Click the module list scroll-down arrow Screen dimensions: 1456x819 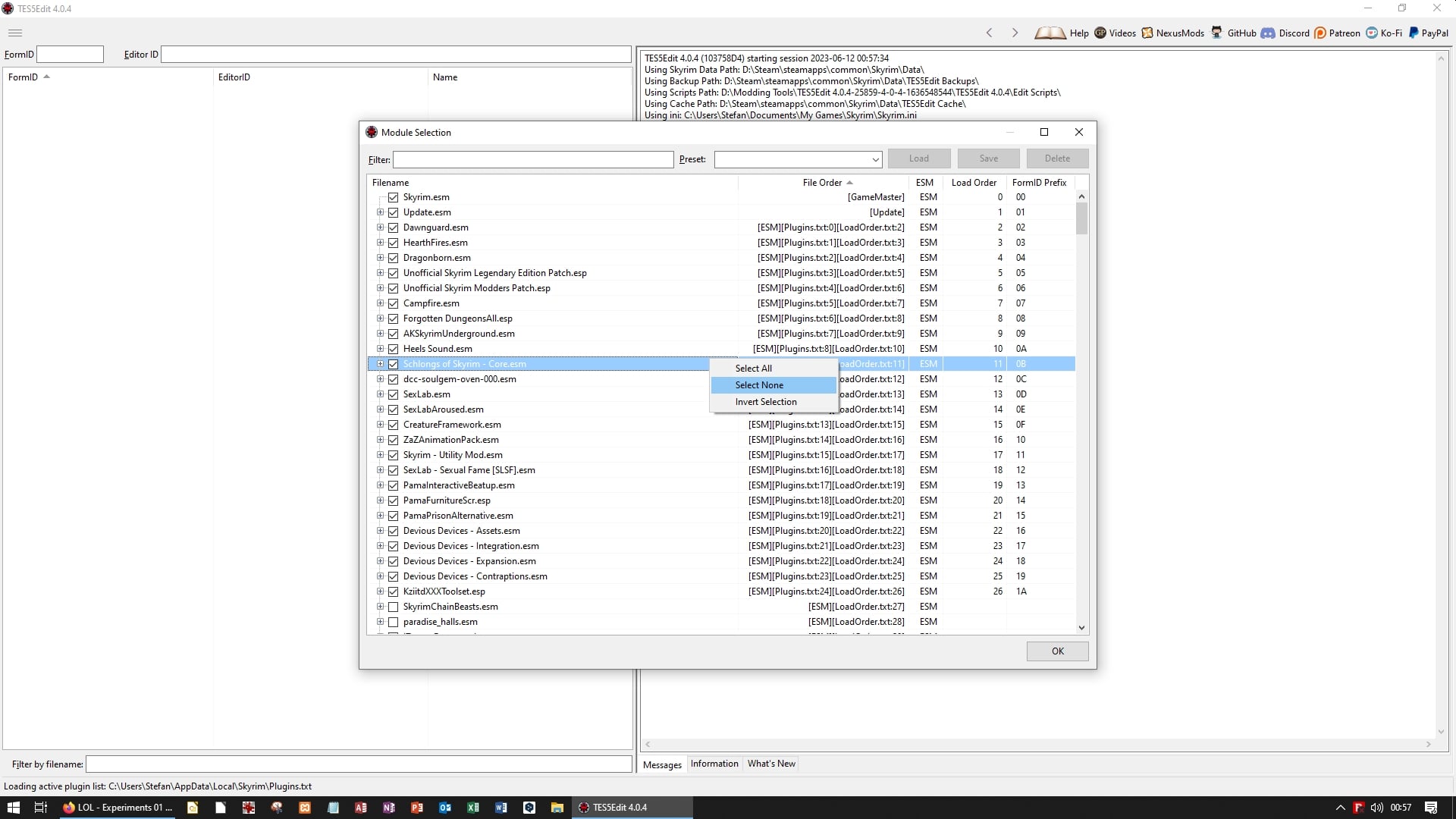1081,628
